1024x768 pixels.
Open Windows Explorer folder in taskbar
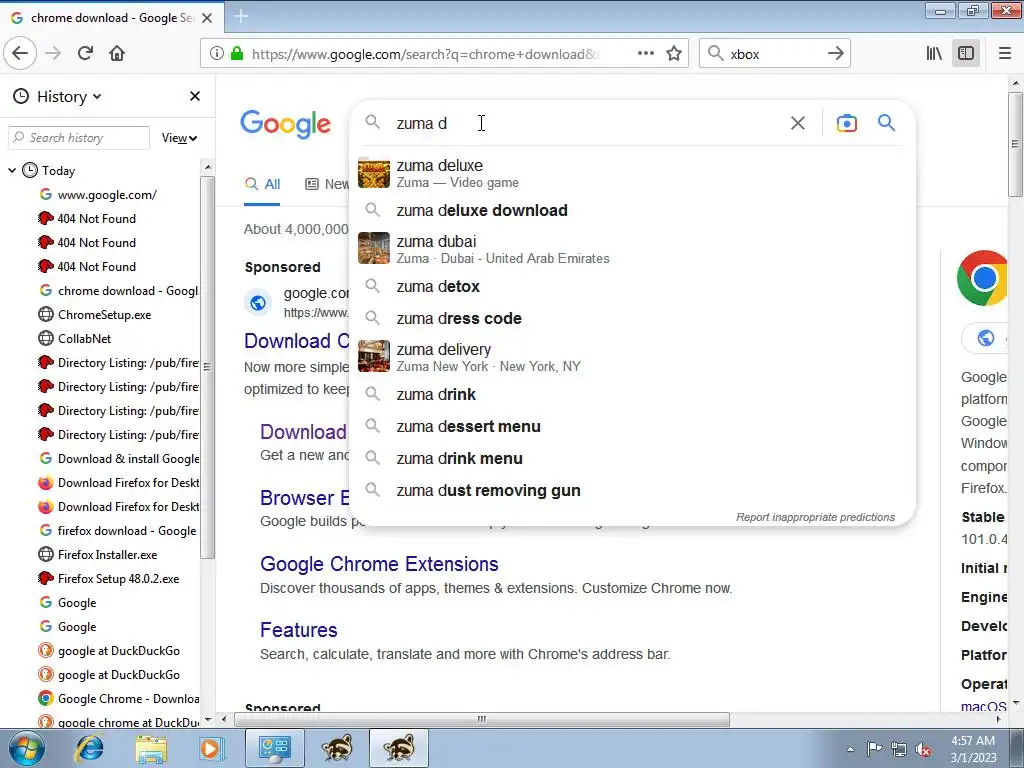coord(152,748)
